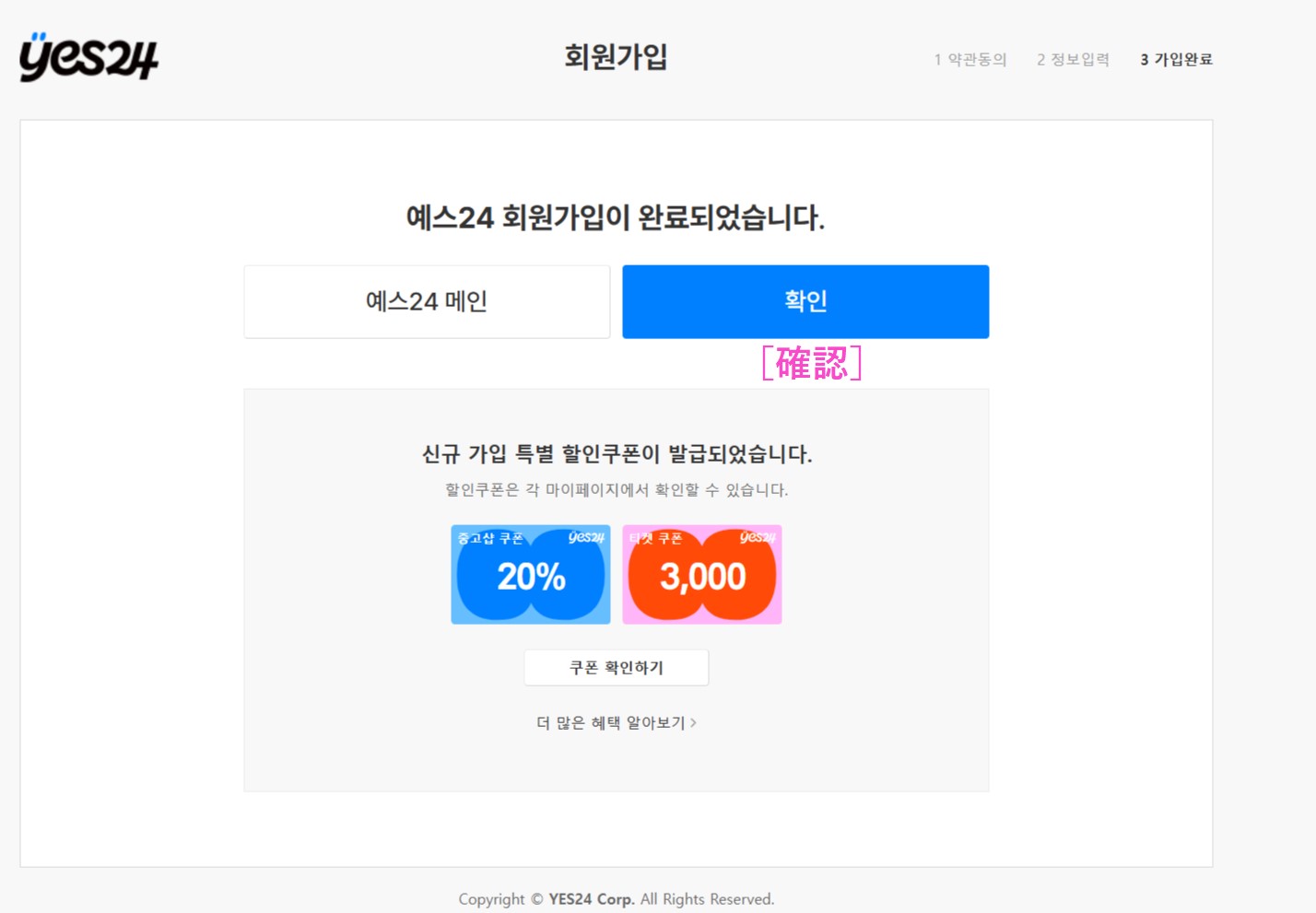Click 중고샵 쿠폰 label on blue coupon
Screen dimensions: 1316x913
[490, 538]
